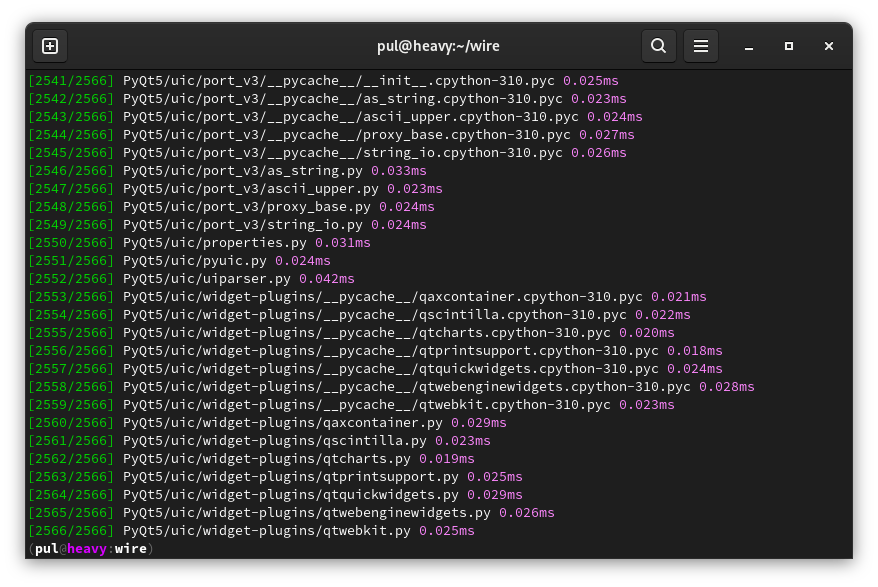Click the qscintilla.py output line

point(259,440)
